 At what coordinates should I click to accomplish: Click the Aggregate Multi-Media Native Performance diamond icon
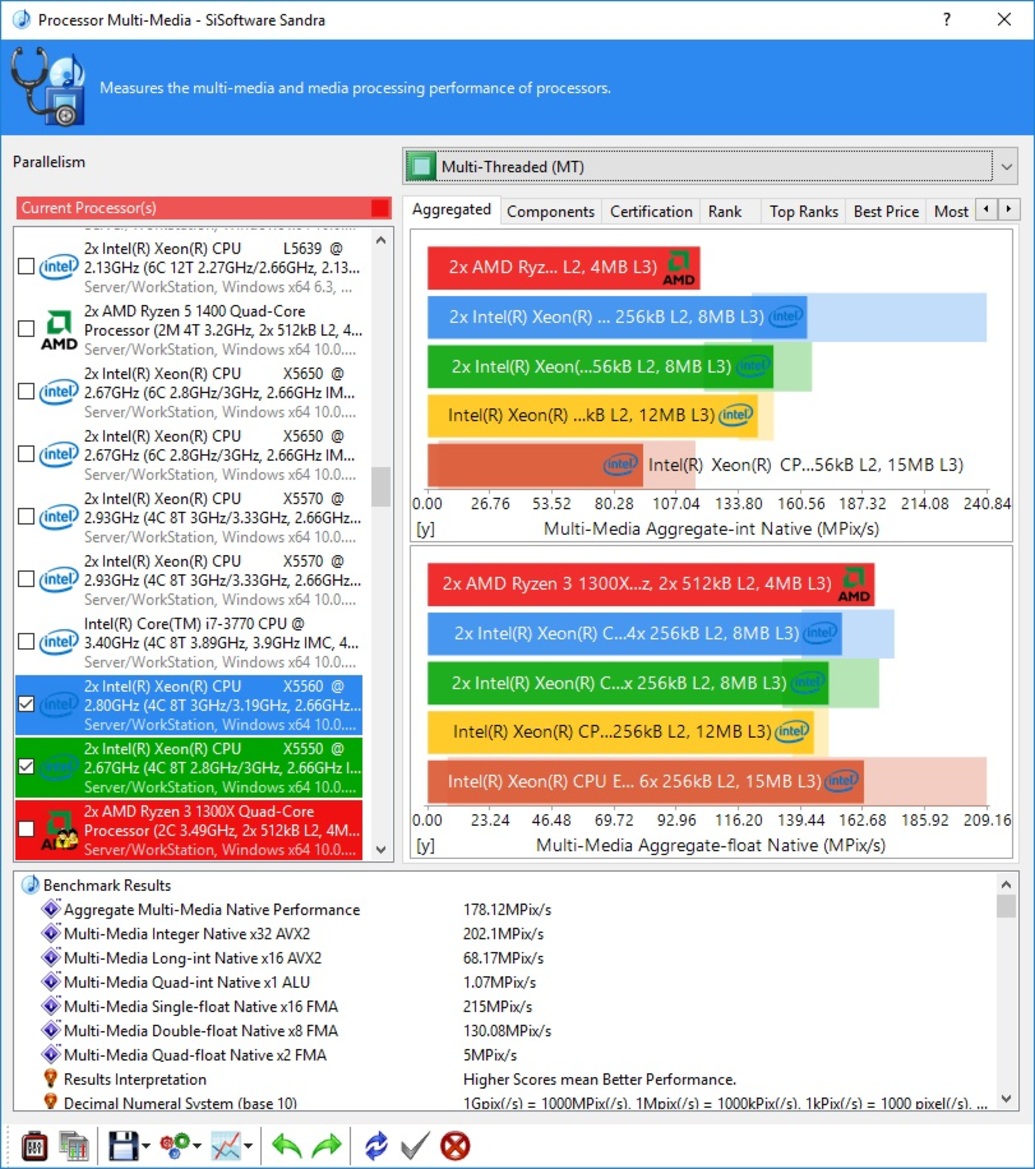point(51,909)
